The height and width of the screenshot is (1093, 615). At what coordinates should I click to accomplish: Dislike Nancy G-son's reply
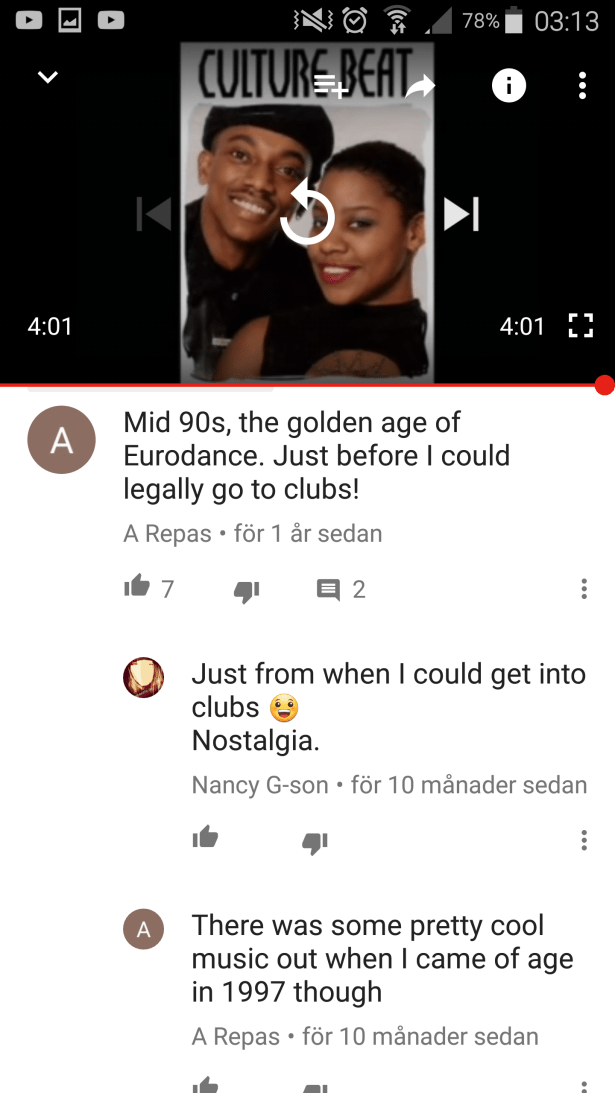(x=315, y=842)
